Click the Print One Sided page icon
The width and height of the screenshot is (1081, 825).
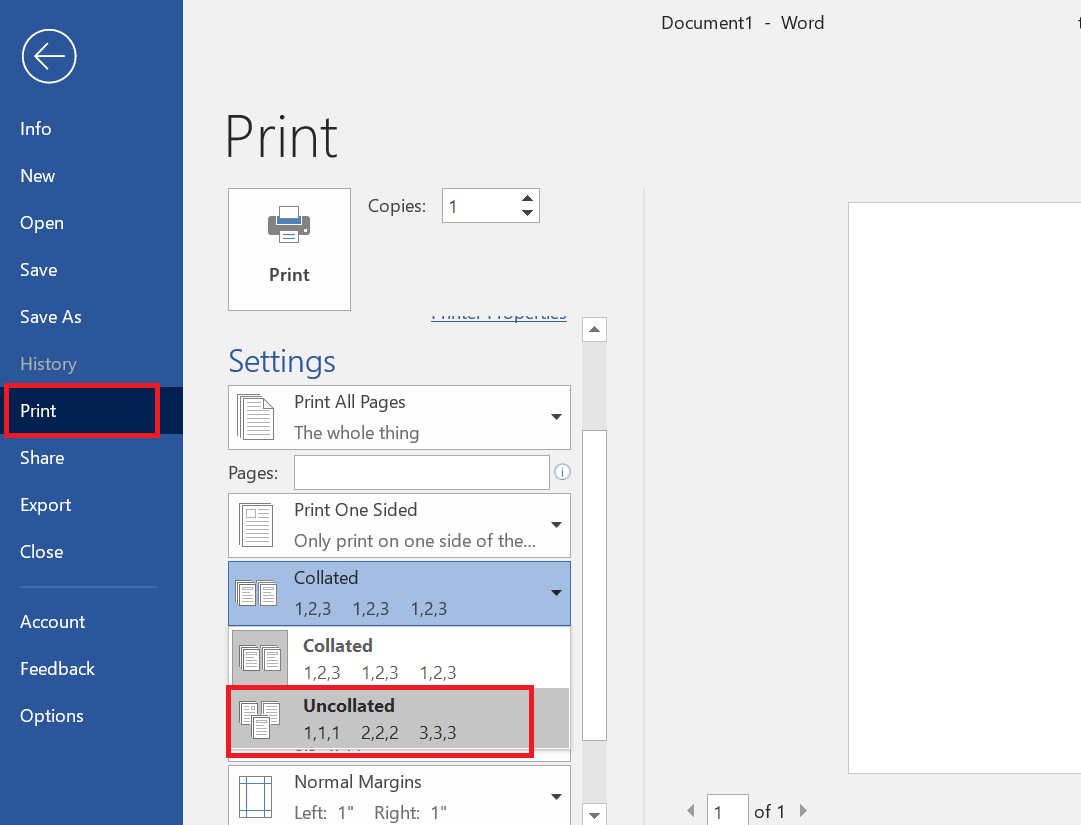256,525
